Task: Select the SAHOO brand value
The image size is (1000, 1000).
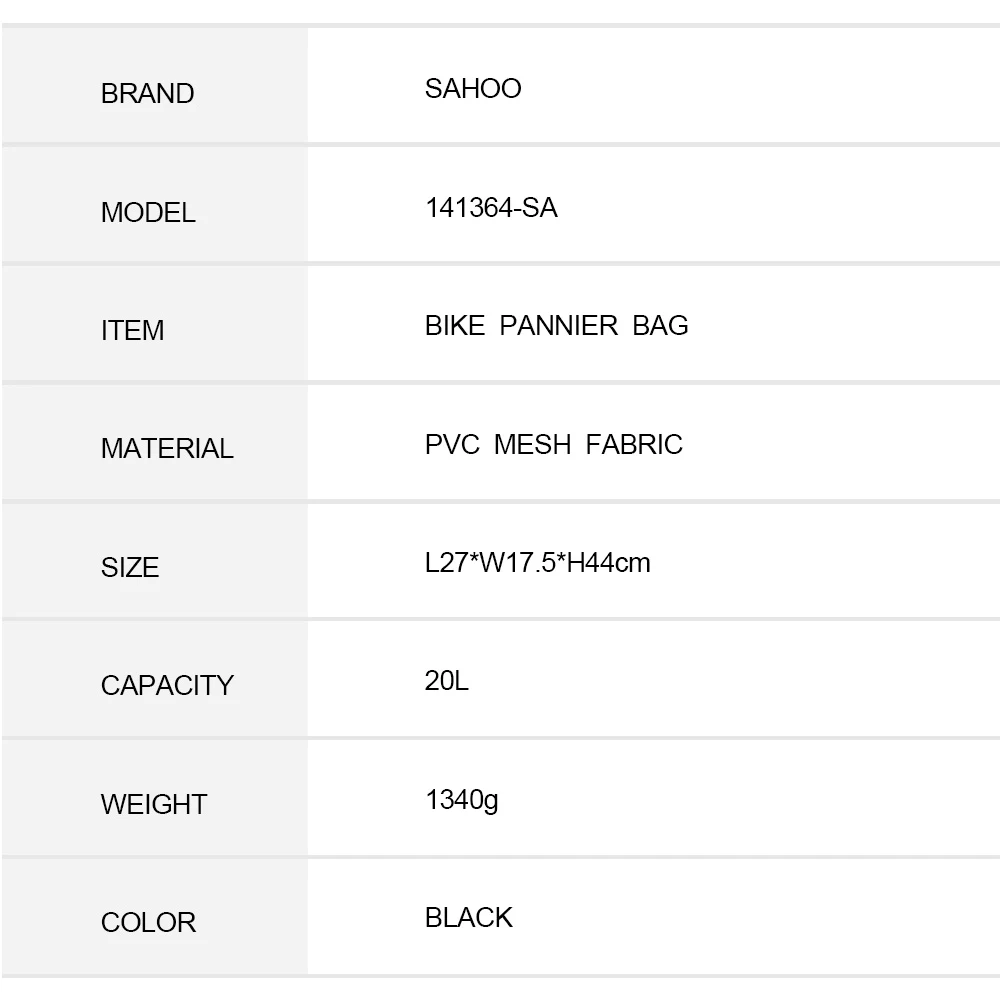Action: (x=473, y=89)
